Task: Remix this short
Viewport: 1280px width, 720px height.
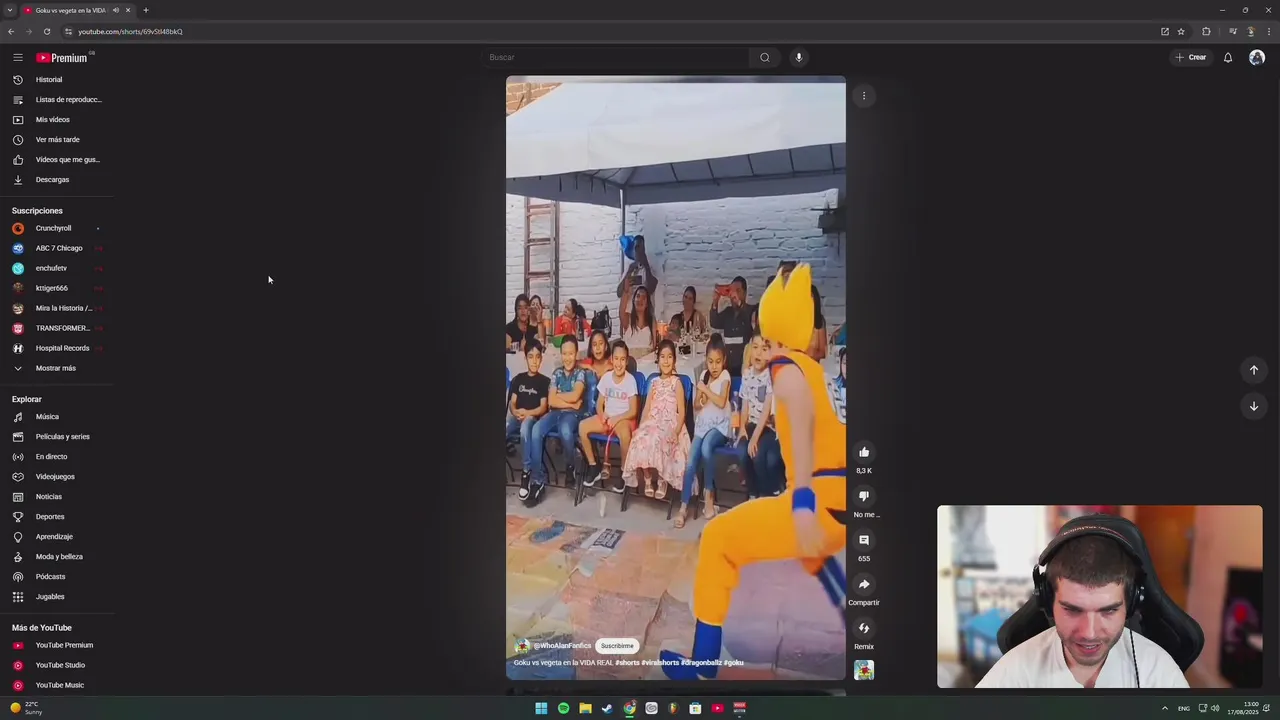Action: pyautogui.click(x=864, y=628)
